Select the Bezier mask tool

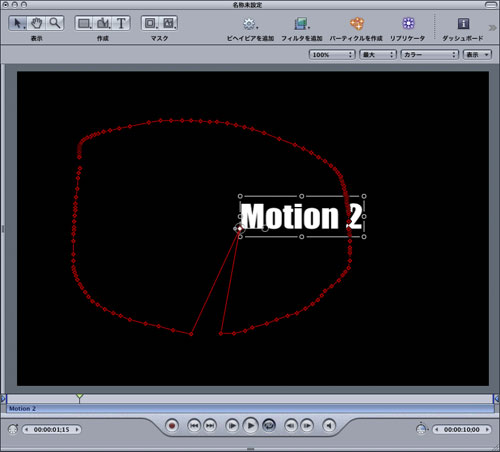[x=169, y=23]
